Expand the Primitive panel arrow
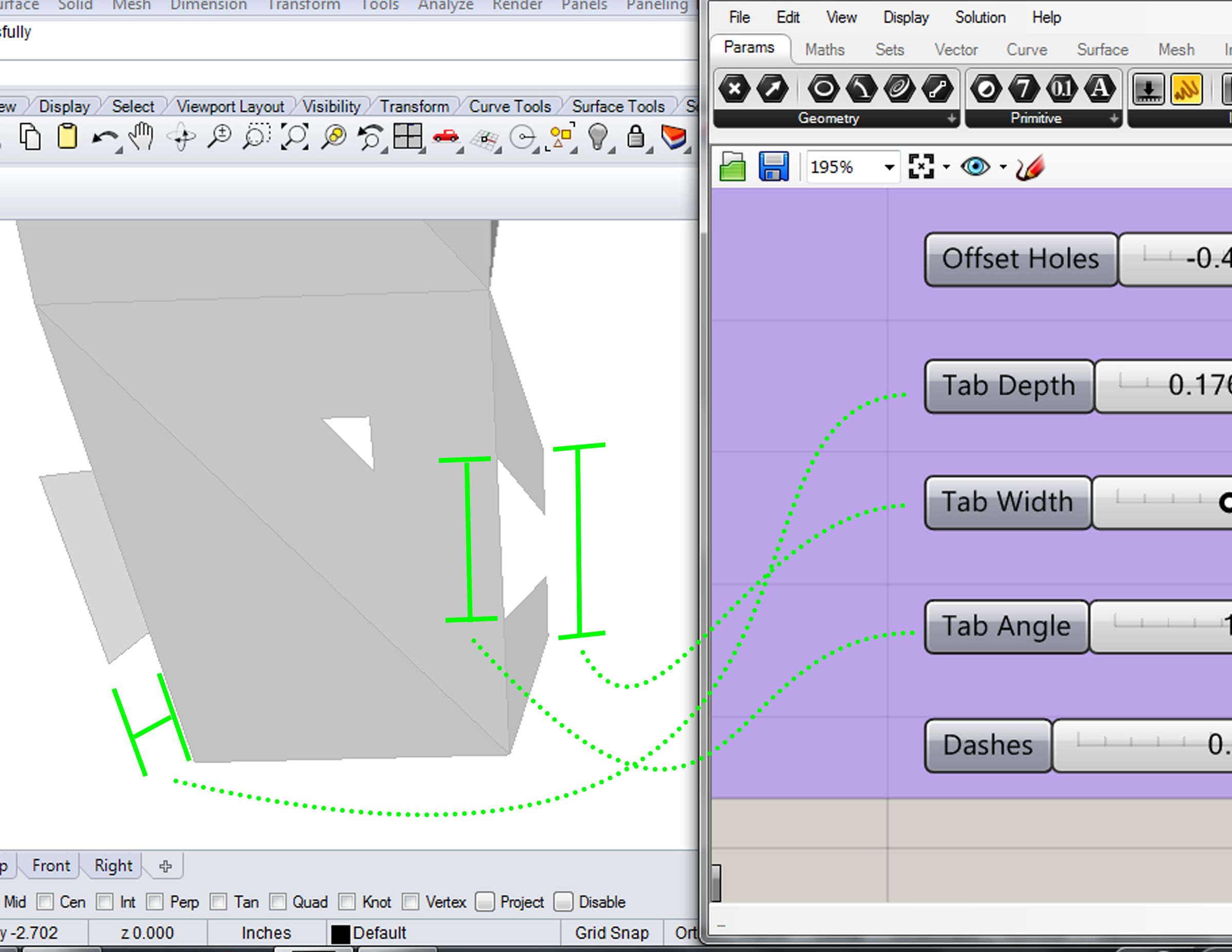Image resolution: width=1232 pixels, height=952 pixels. (1113, 119)
